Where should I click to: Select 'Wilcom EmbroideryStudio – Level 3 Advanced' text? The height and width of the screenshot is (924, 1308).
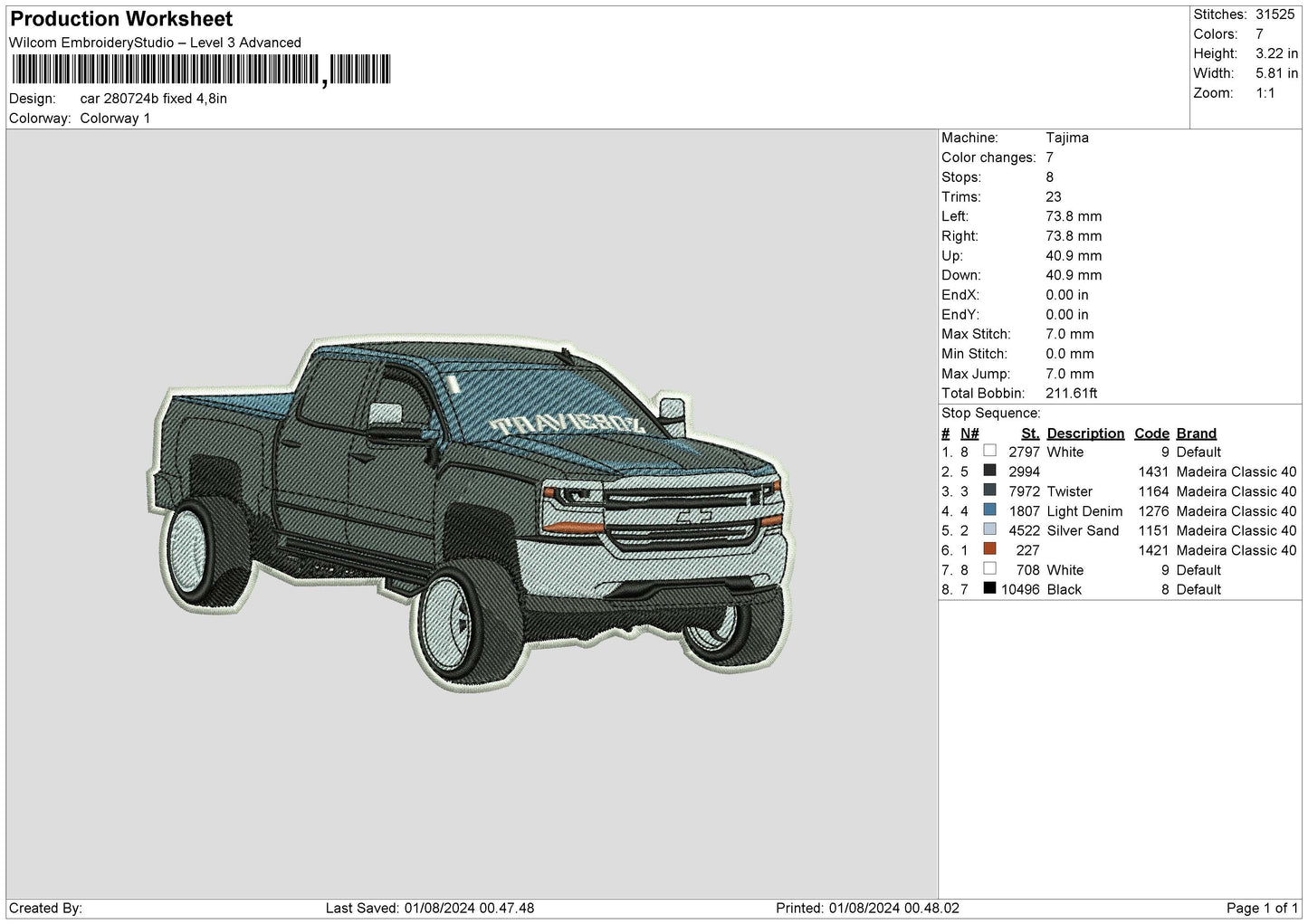pos(155,43)
